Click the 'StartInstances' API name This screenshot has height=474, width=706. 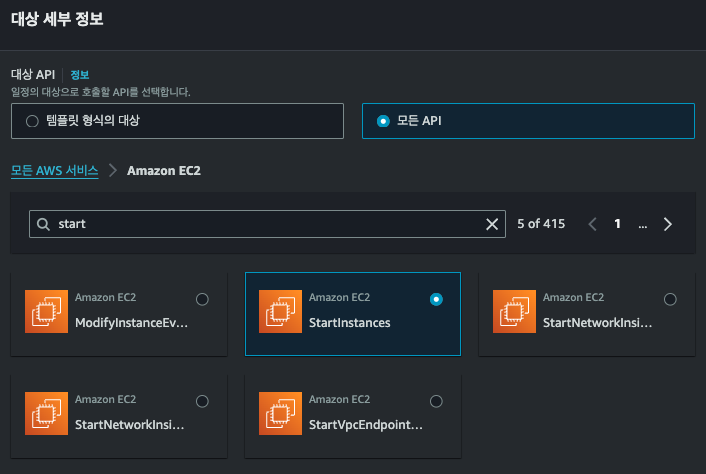(x=349, y=323)
